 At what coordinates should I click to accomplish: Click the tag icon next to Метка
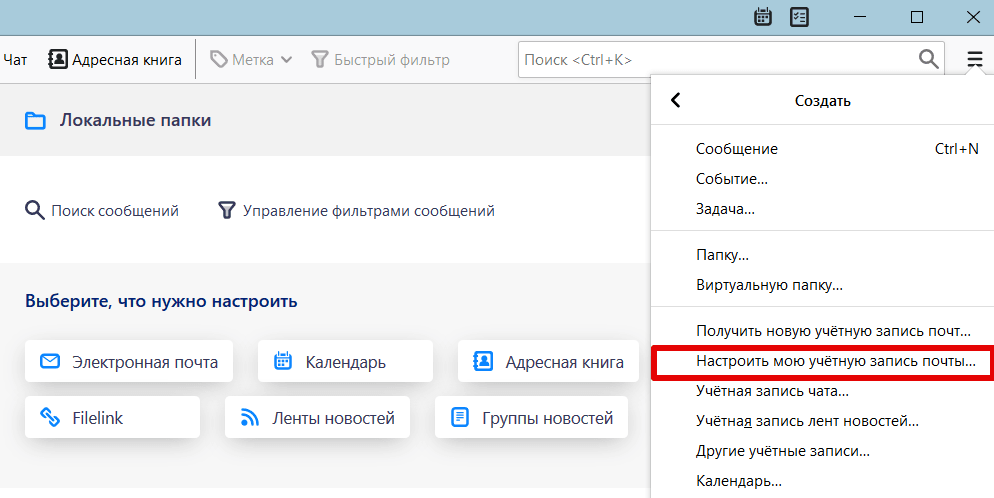coord(219,60)
